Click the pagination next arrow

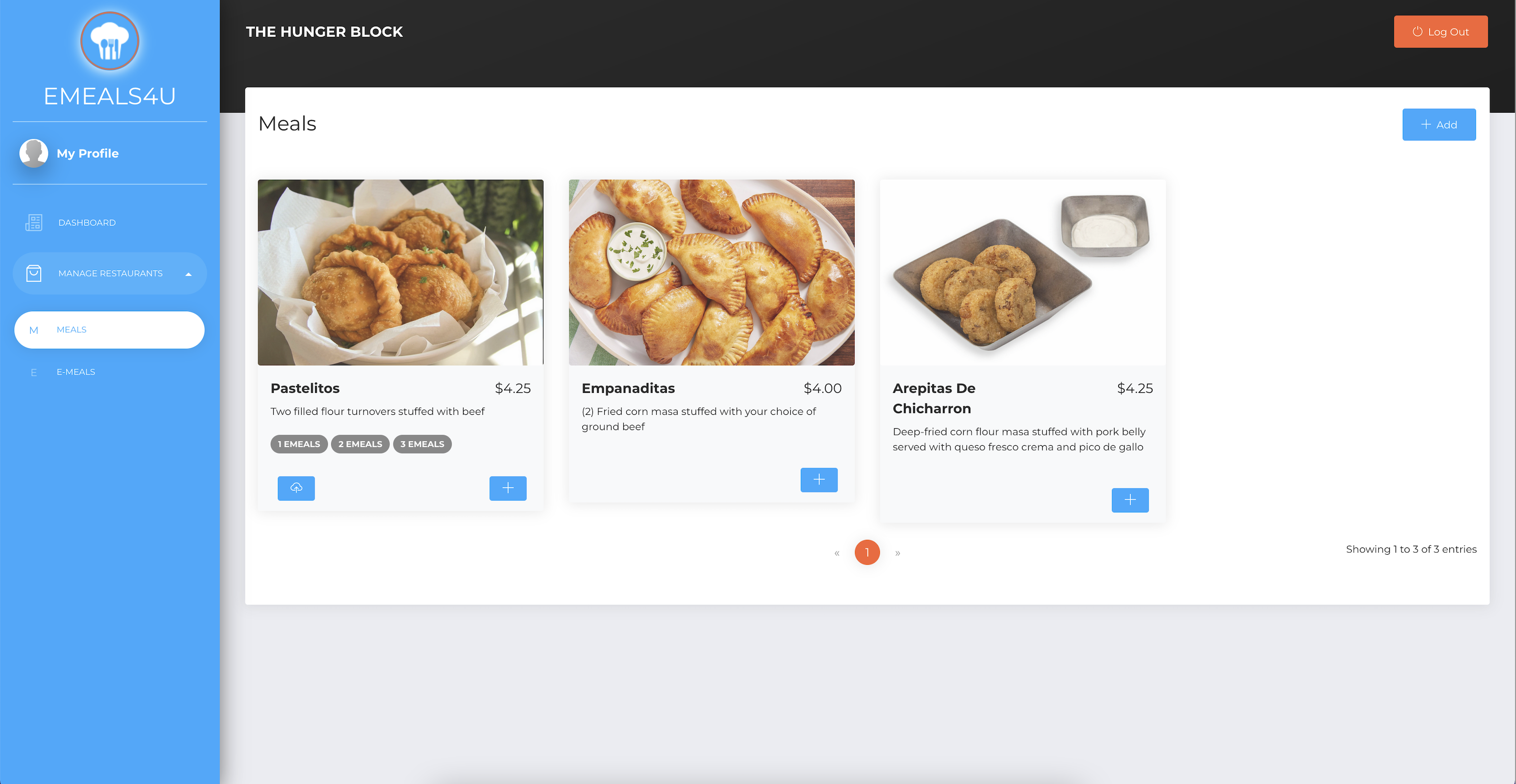(898, 552)
